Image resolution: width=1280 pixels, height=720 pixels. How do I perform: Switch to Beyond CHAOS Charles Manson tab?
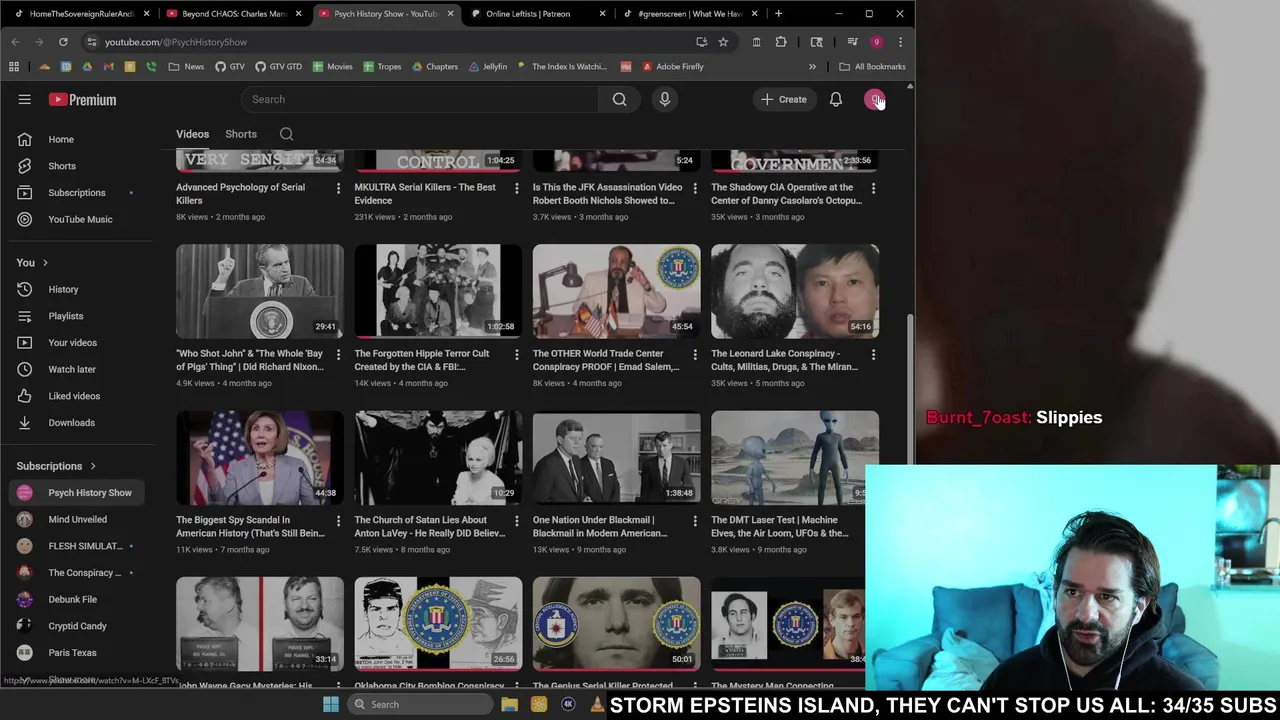pos(233,14)
